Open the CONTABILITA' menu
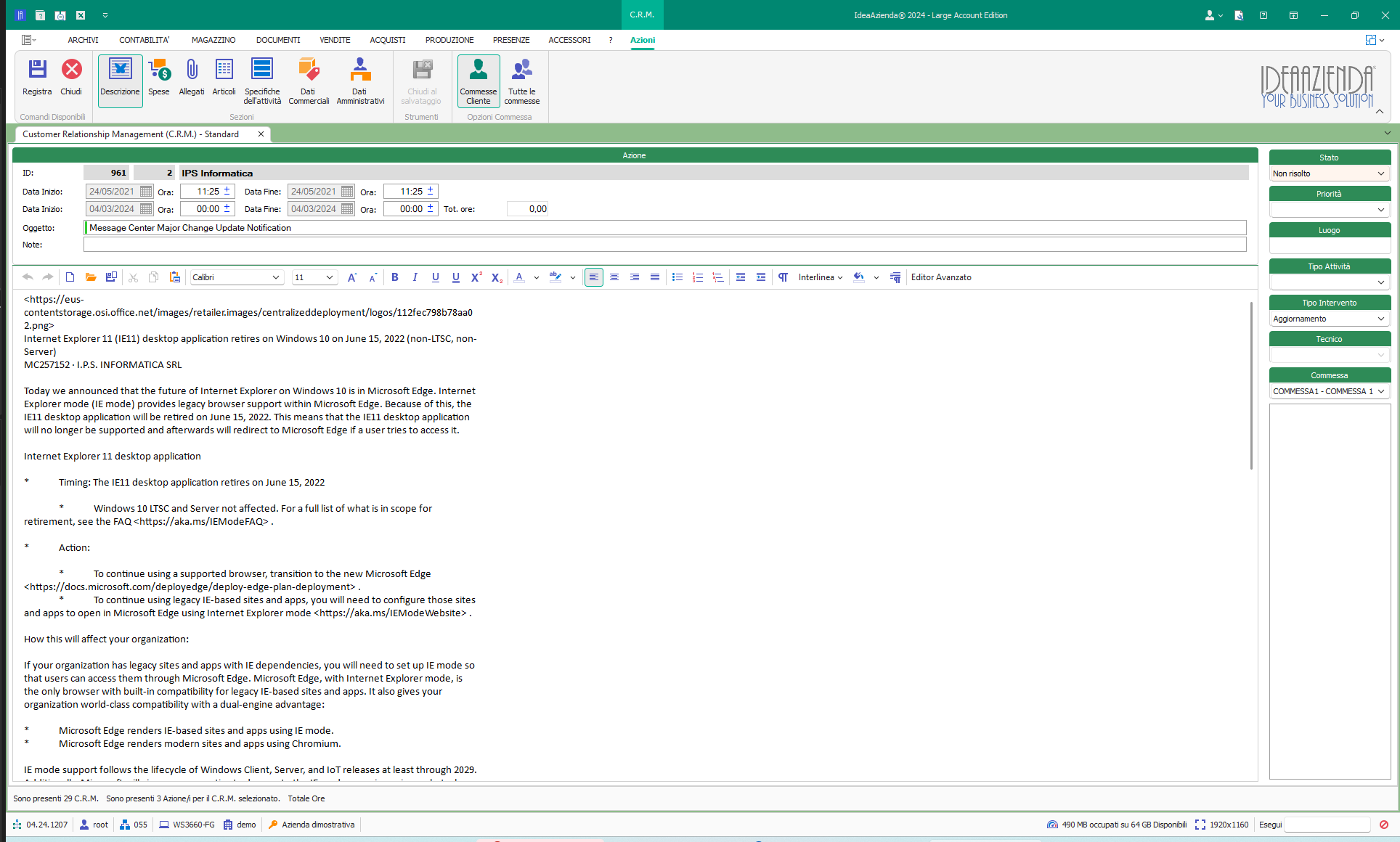Viewport: 1400px width, 842px height. pyautogui.click(x=145, y=40)
